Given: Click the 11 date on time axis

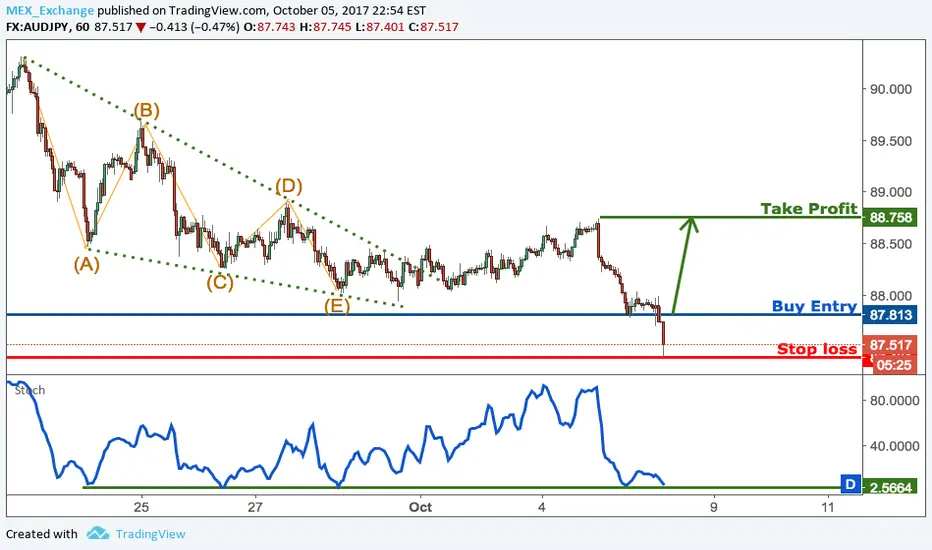Looking at the screenshot, I should click(x=827, y=507).
